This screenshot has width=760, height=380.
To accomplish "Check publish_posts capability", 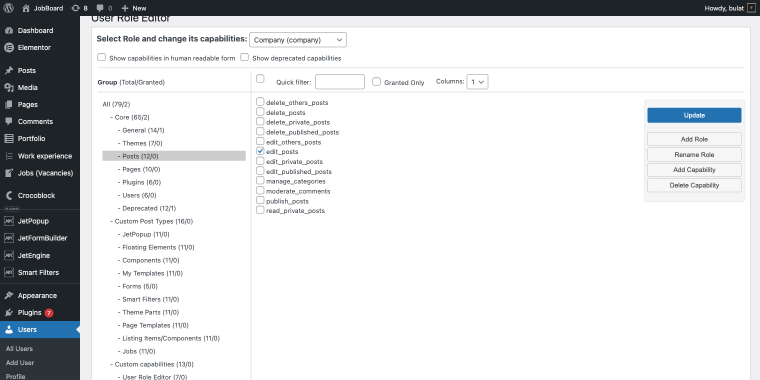I will (260, 200).
